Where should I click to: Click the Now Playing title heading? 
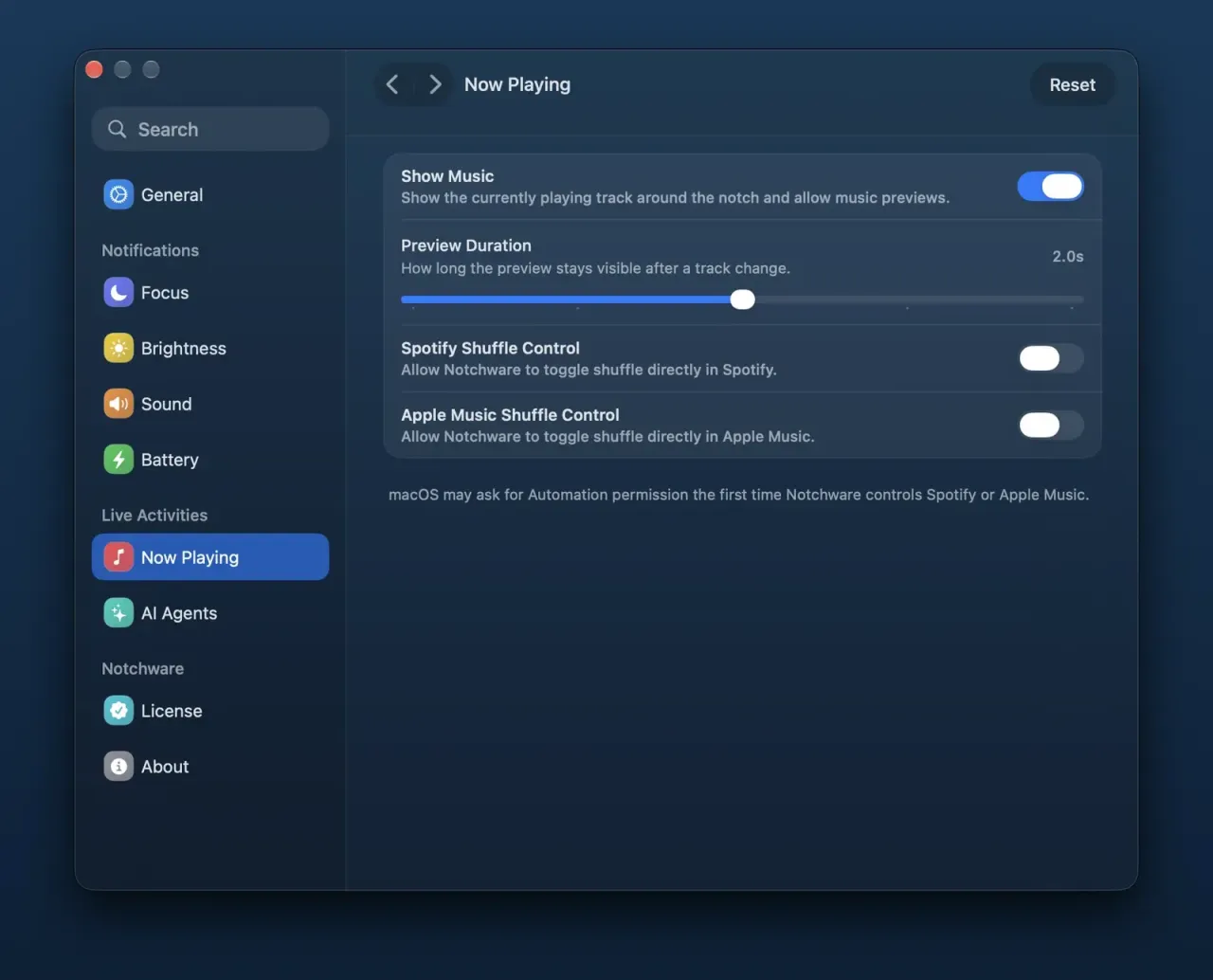tap(517, 84)
